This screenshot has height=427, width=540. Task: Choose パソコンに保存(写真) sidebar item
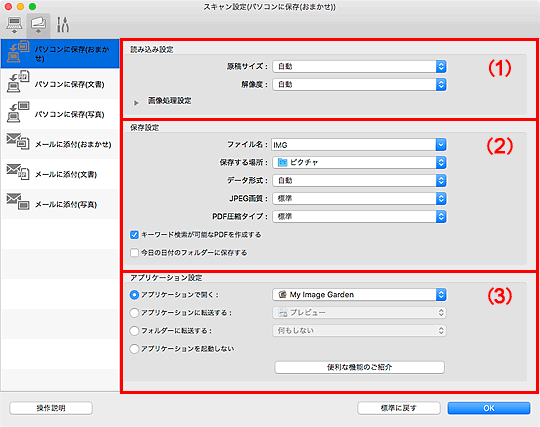click(x=60, y=114)
